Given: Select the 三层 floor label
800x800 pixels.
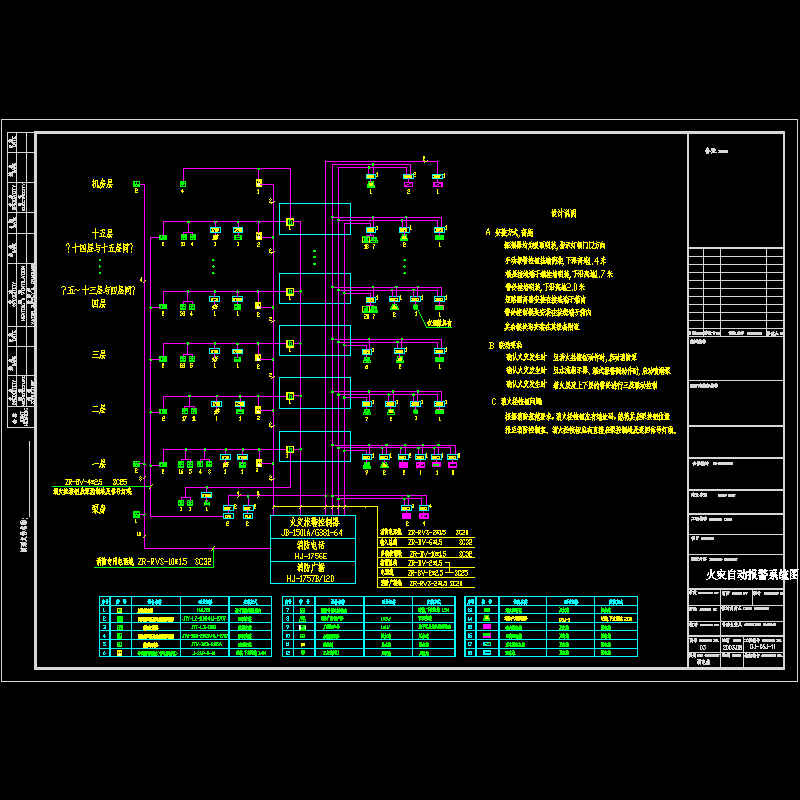Looking at the screenshot, I should pyautogui.click(x=98, y=355).
